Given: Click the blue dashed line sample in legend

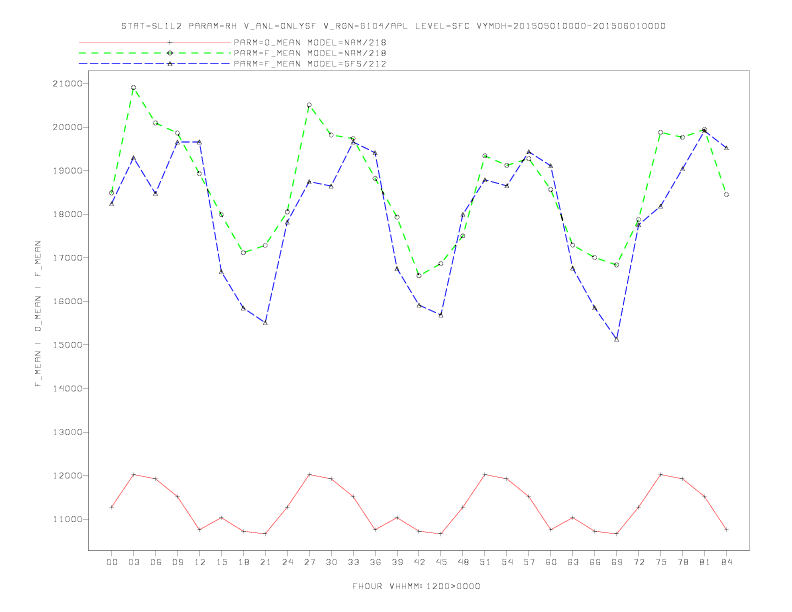Looking at the screenshot, I should (x=155, y=64).
